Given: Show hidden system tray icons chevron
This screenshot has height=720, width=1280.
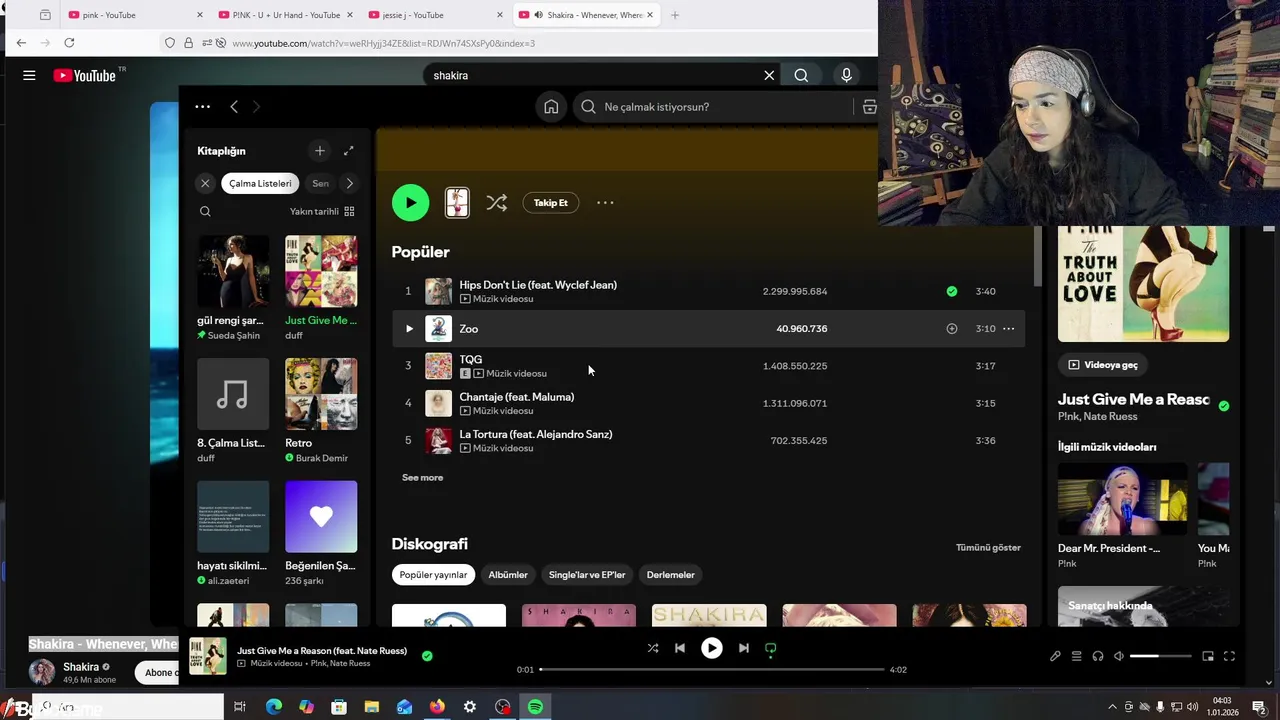Looking at the screenshot, I should pyautogui.click(x=1112, y=707).
